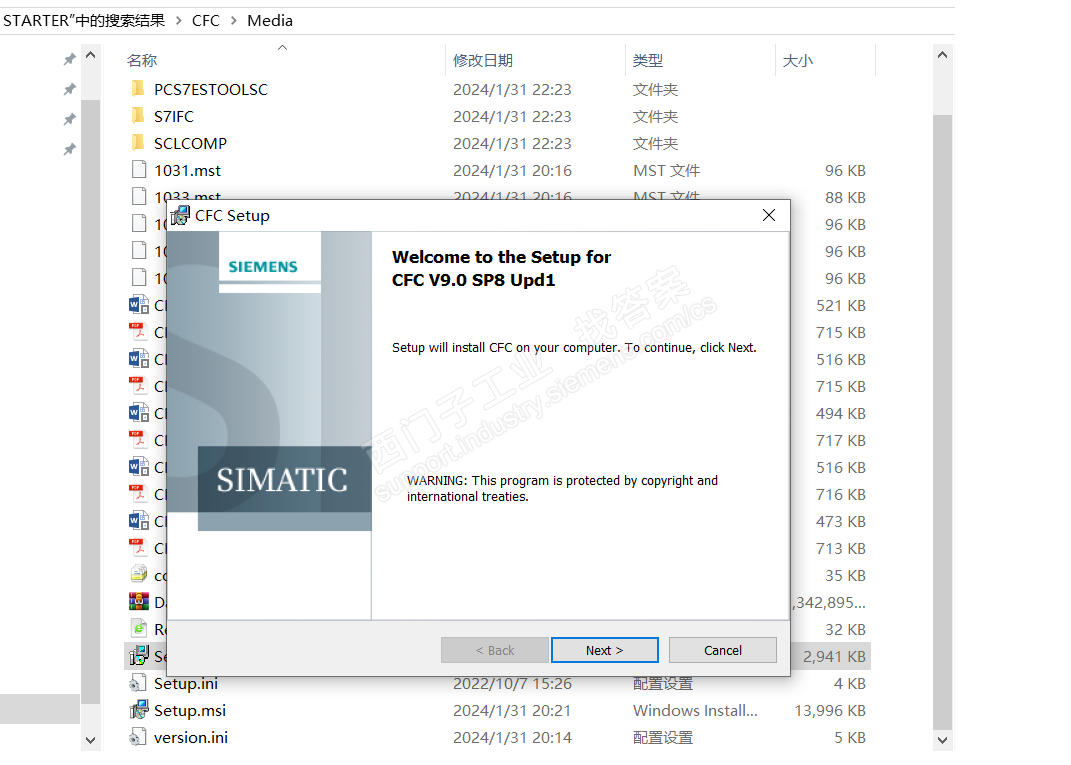
Task: Expand the chevron before CFC in breadcrumb
Action: (x=178, y=20)
